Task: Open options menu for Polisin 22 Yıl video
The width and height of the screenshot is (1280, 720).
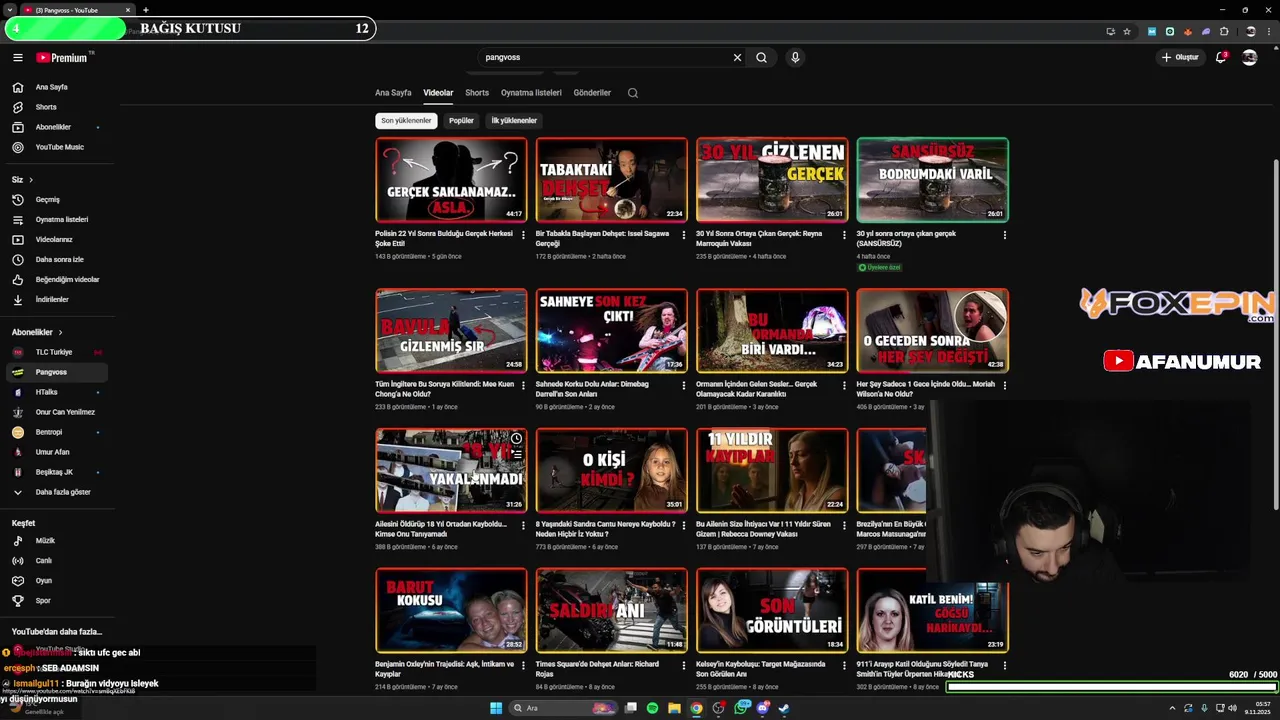Action: tap(523, 235)
